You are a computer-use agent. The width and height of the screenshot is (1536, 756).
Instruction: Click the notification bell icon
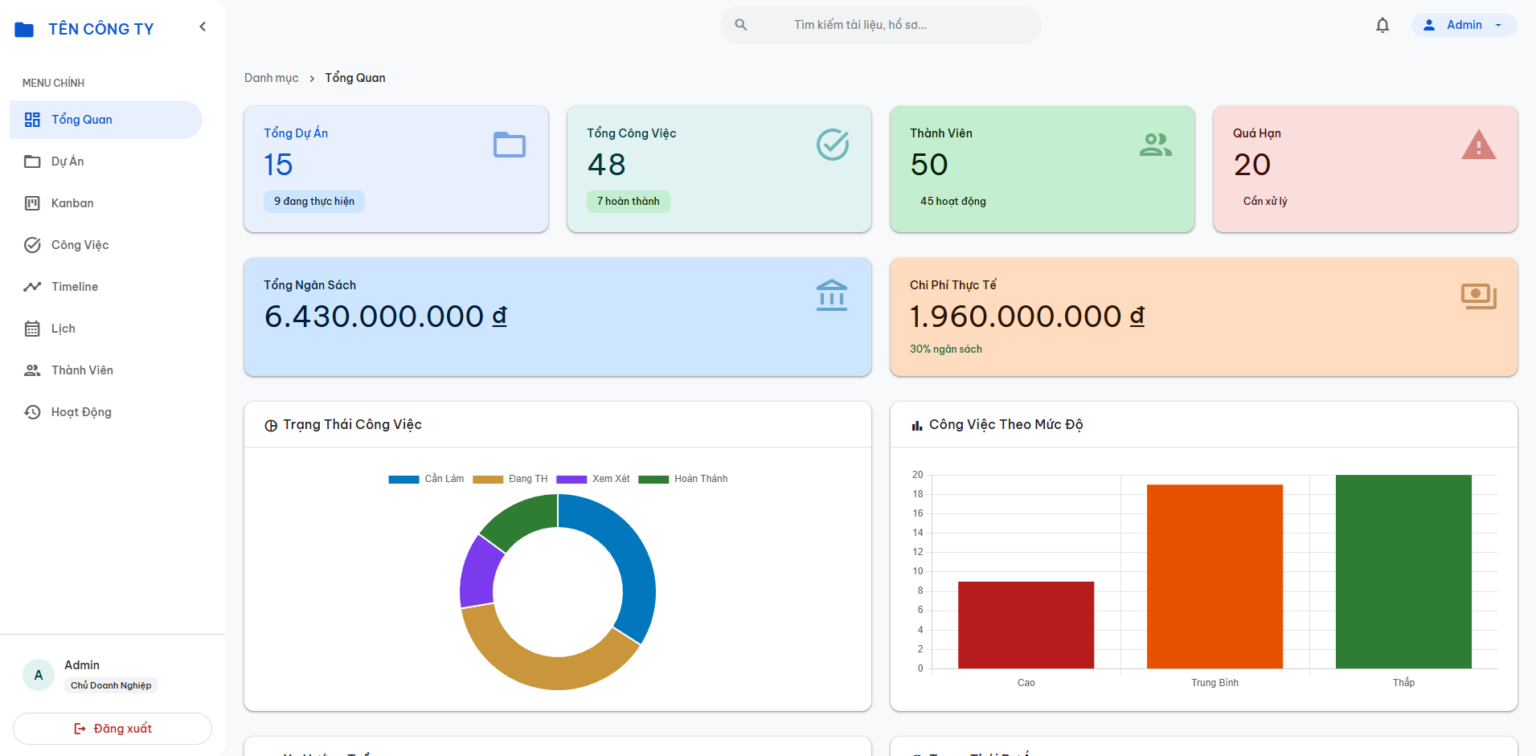point(1382,25)
